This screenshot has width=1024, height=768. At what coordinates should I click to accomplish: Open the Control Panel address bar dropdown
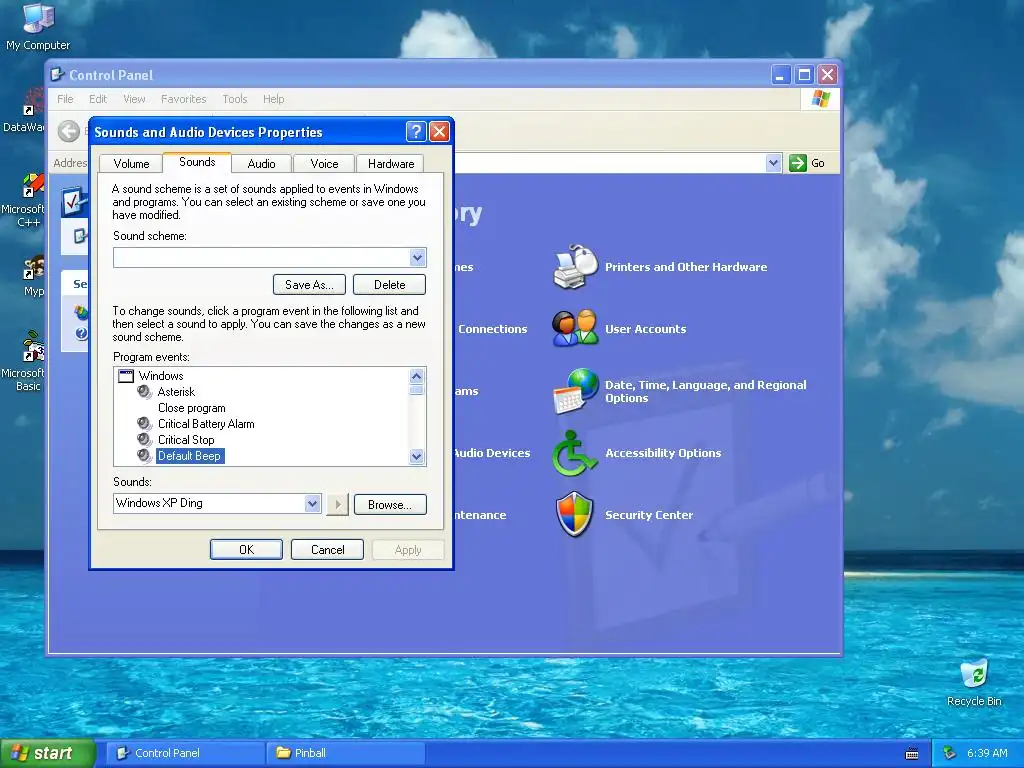point(773,163)
